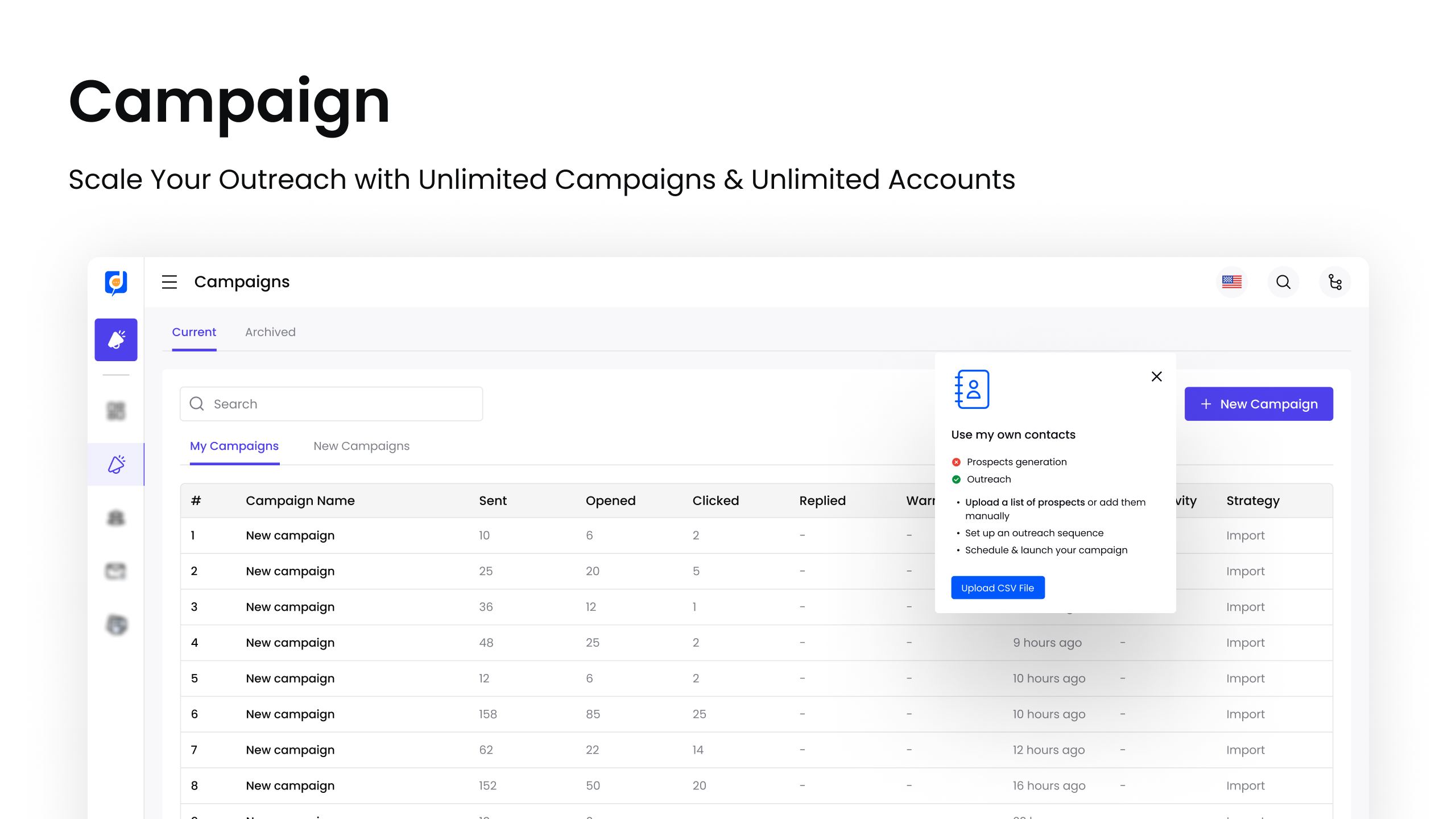Click the contacts notebook icon in the popup
This screenshot has height=819, width=1456.
pos(972,390)
